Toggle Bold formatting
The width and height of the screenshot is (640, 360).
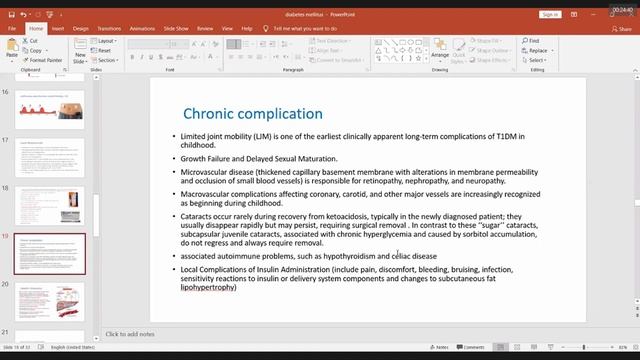pyautogui.click(x=132, y=57)
